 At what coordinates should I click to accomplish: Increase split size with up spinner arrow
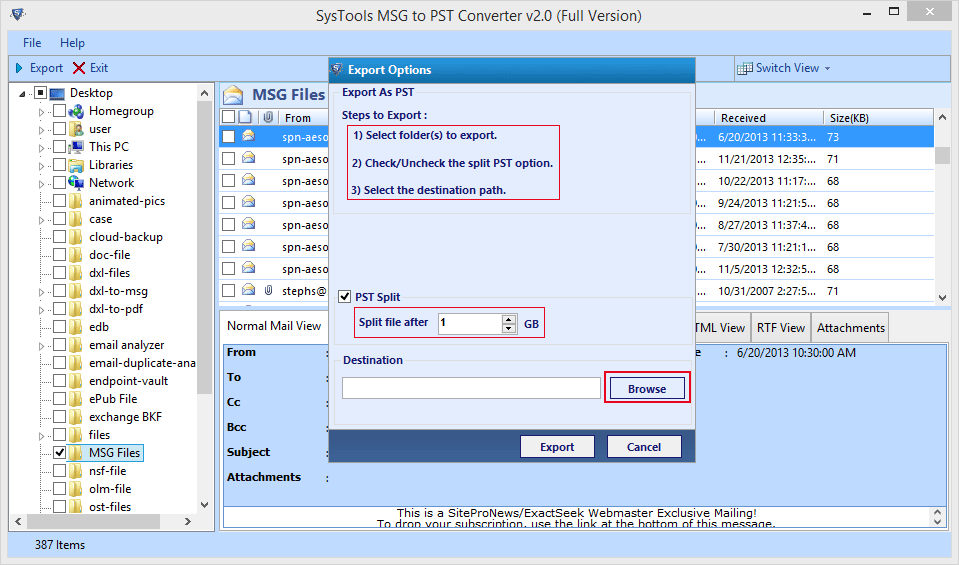(509, 319)
